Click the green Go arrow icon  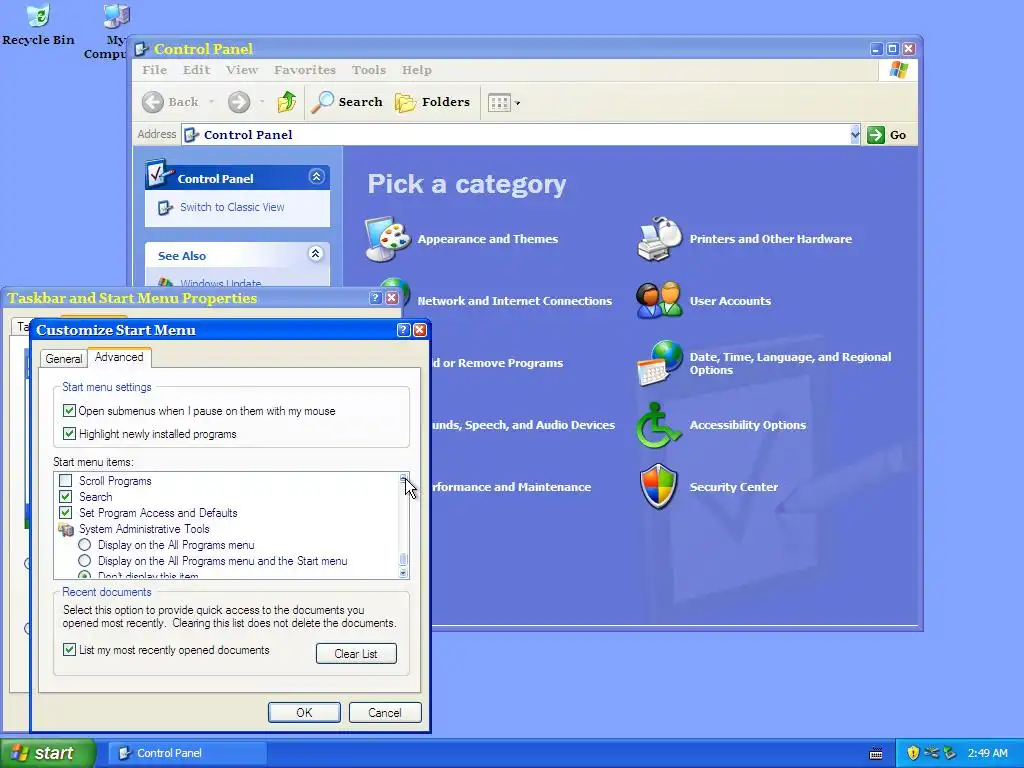click(875, 135)
